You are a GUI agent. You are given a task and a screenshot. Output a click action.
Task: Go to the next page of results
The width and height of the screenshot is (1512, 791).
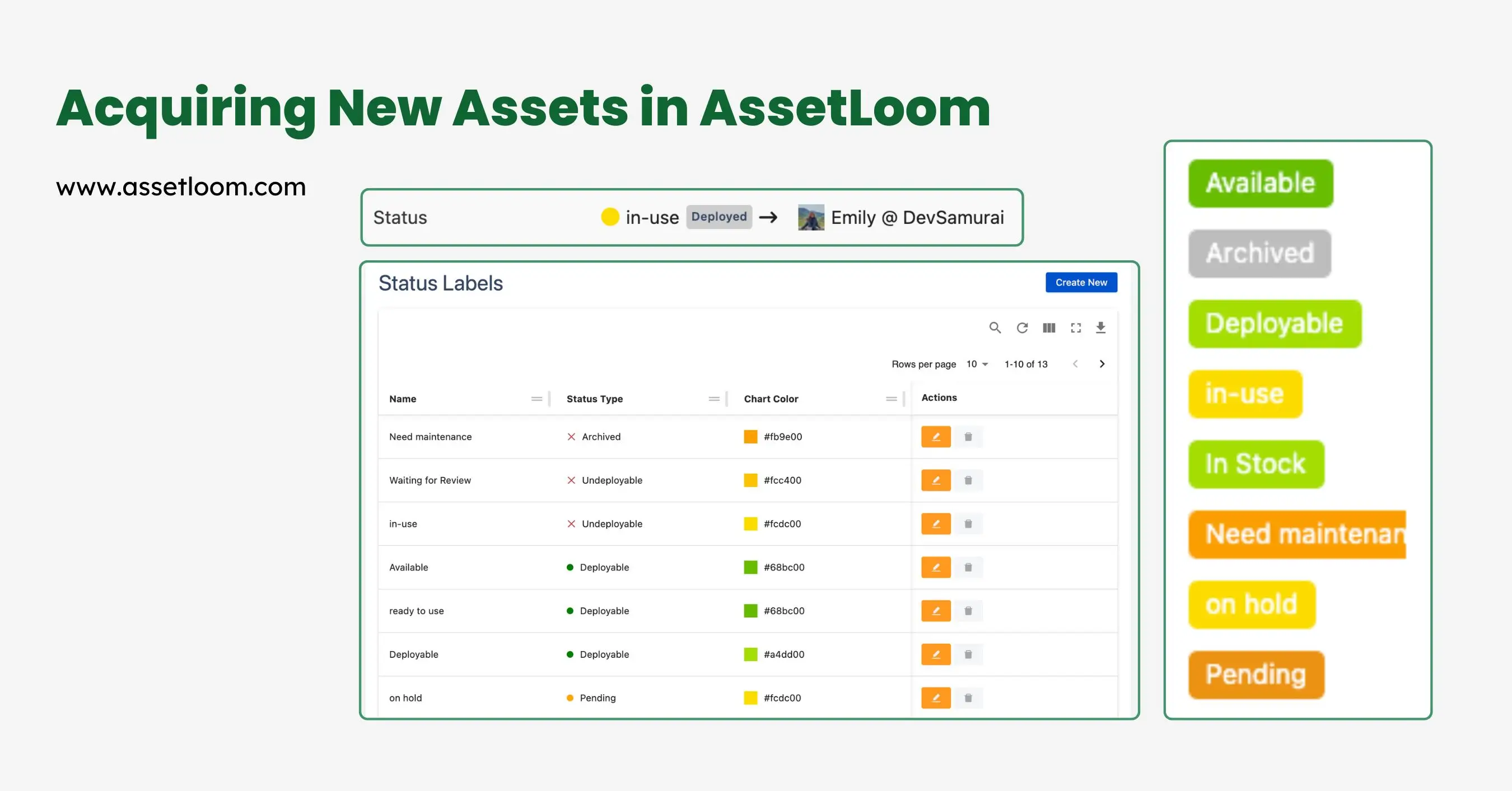tap(1102, 364)
